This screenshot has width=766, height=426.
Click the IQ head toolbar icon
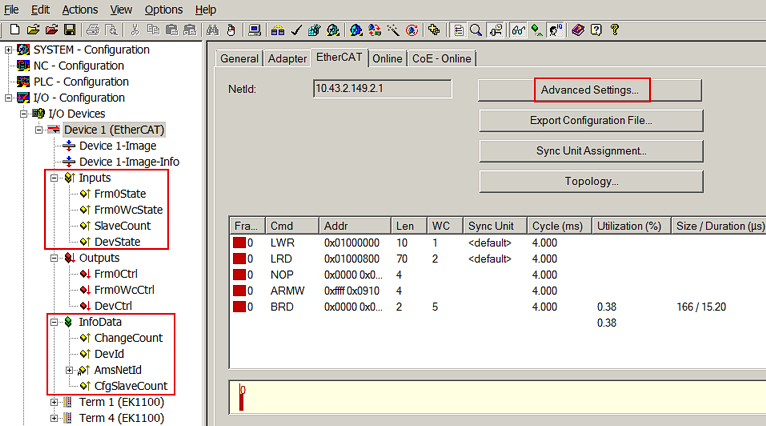(x=555, y=30)
